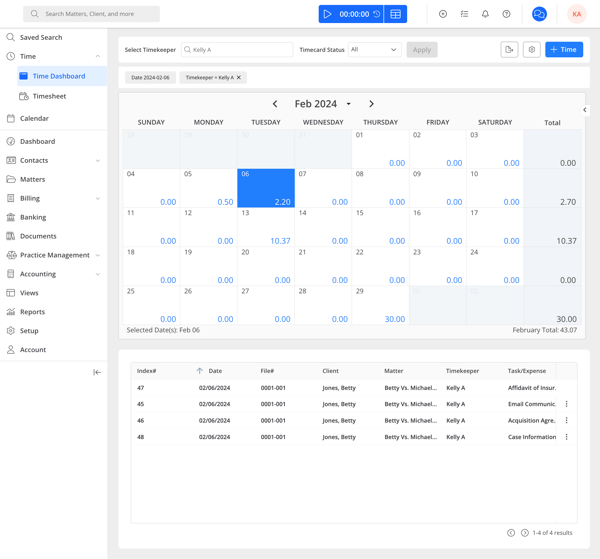
Task: Open the notifications bell
Action: click(x=485, y=14)
